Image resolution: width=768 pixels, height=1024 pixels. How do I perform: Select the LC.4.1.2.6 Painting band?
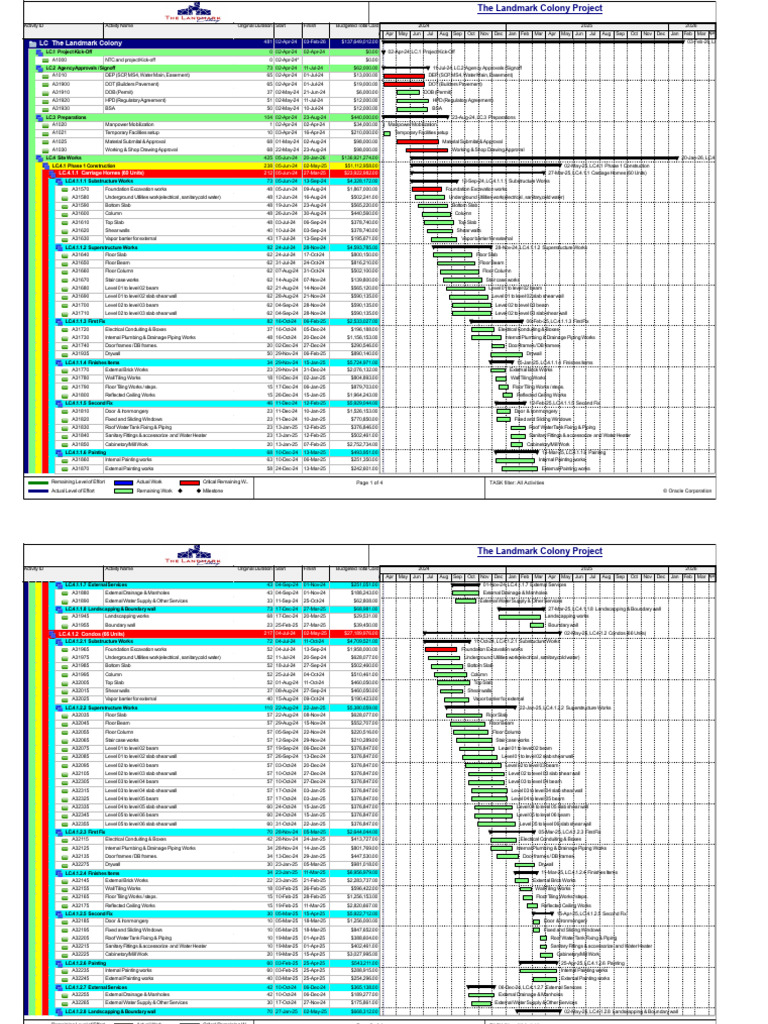pos(215,963)
